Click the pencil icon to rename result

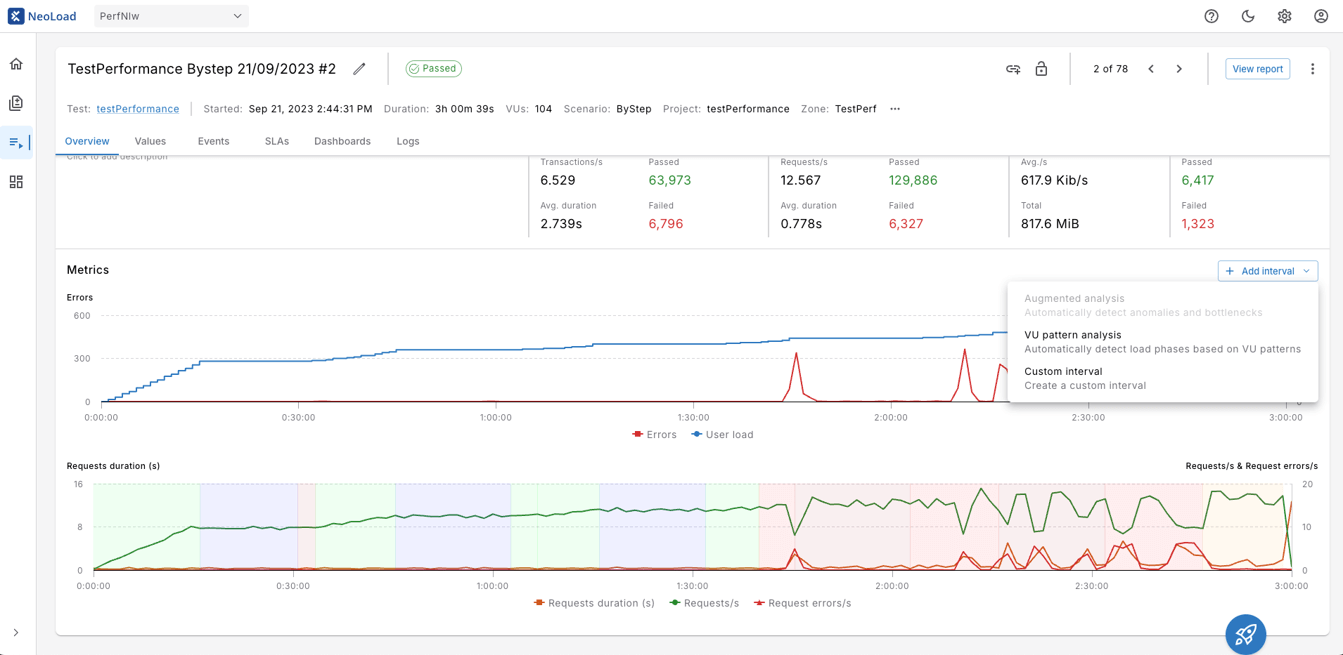(359, 69)
